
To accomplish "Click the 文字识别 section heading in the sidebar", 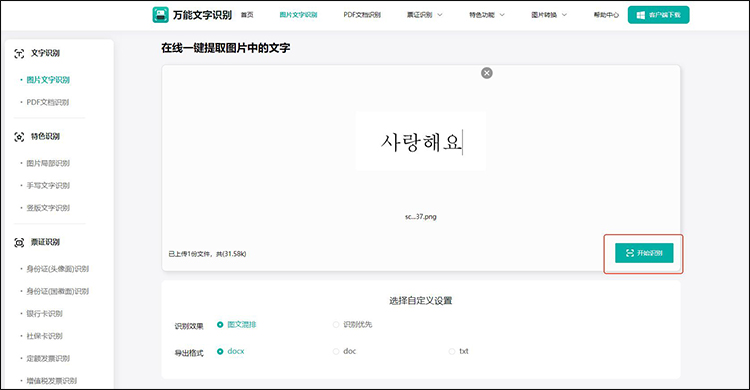I will pos(45,53).
